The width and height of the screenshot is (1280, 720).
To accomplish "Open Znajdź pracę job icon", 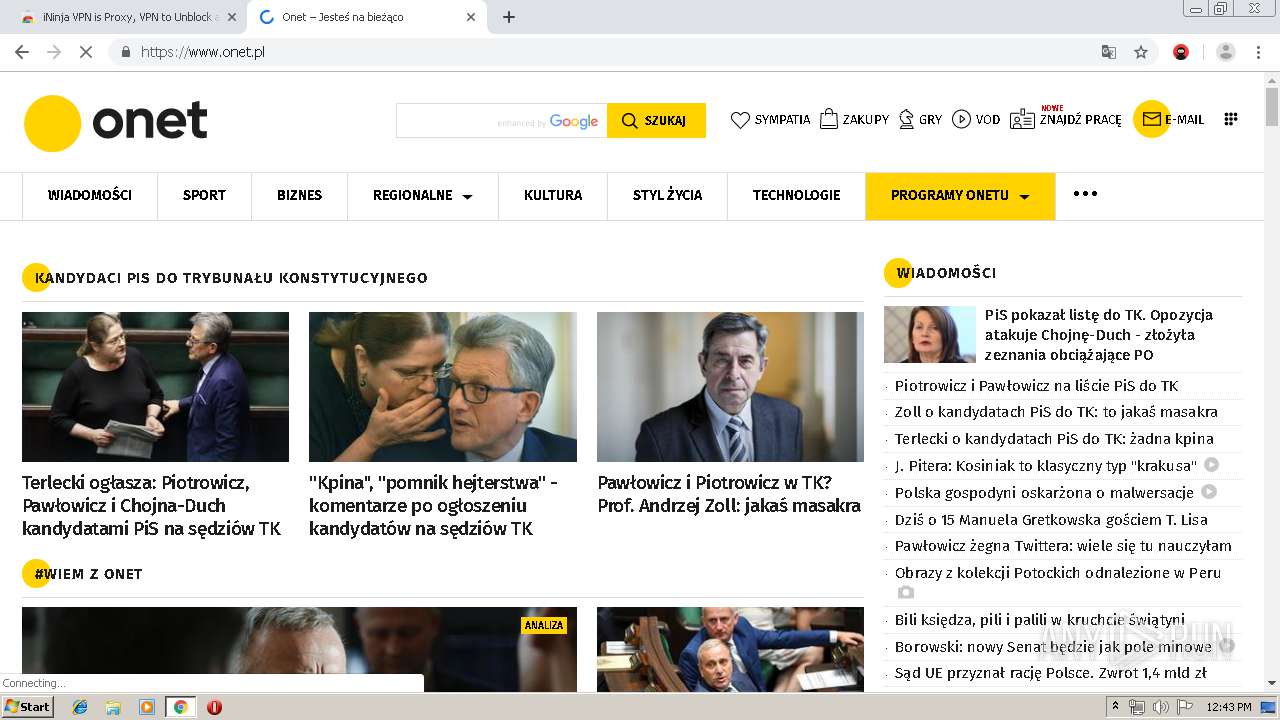I will click(x=1022, y=119).
